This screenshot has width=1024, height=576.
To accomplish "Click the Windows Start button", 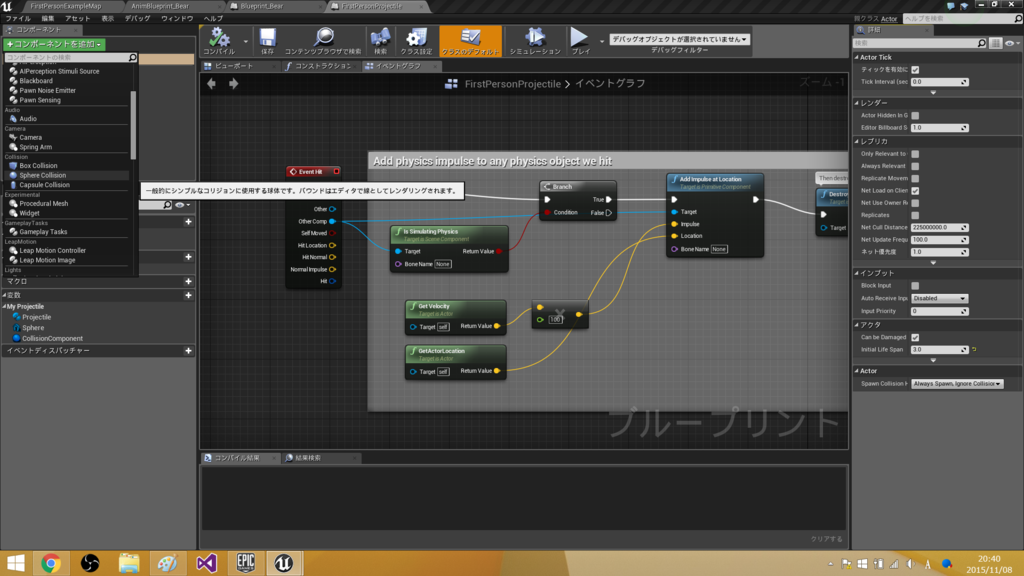I will pyautogui.click(x=15, y=563).
